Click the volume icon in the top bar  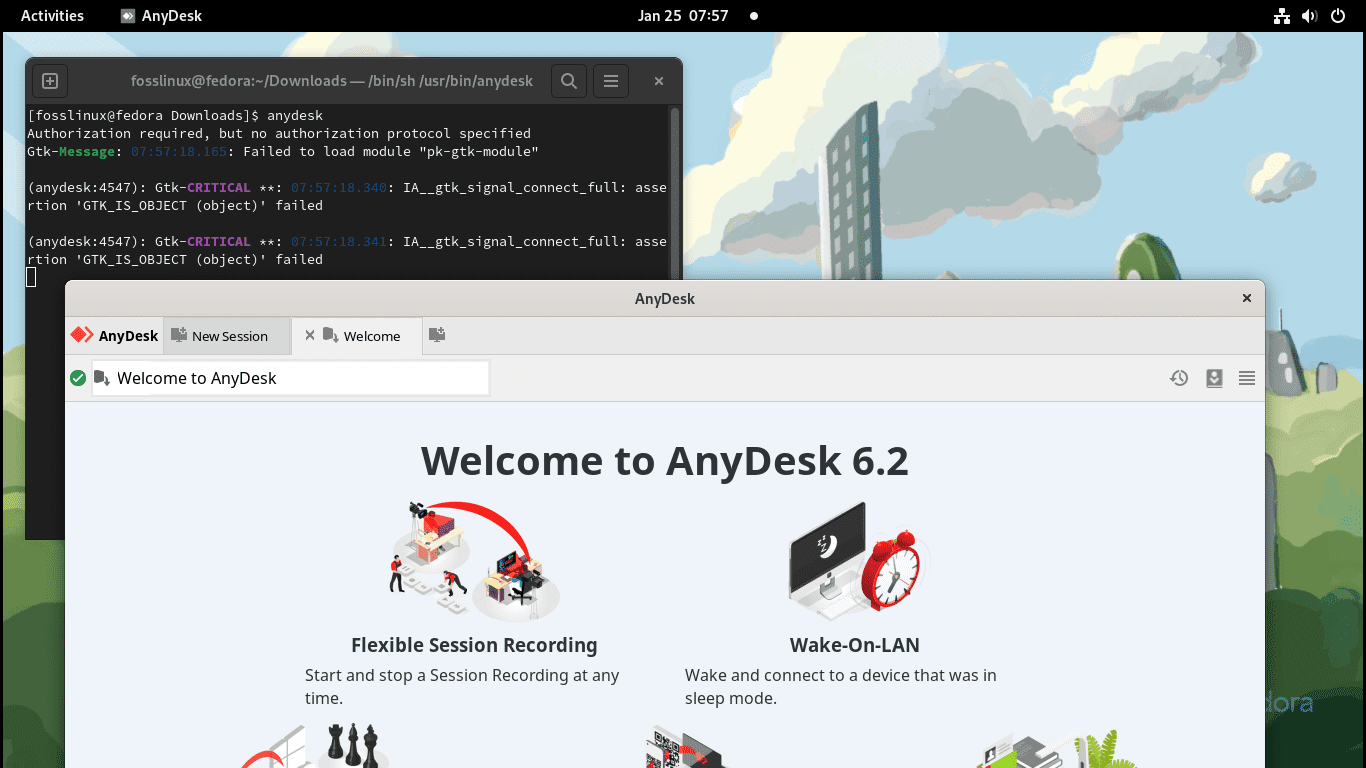tap(1309, 15)
